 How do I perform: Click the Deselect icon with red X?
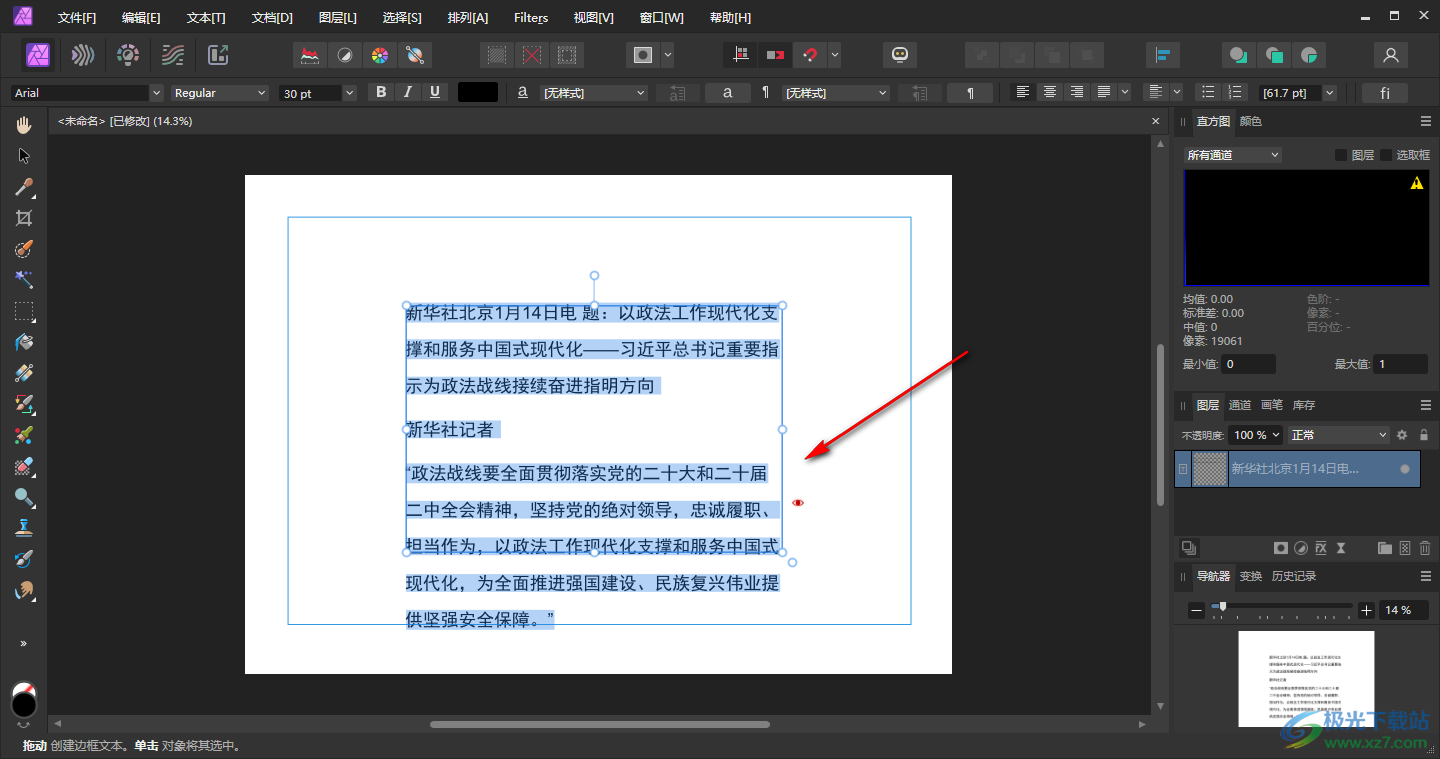(532, 55)
